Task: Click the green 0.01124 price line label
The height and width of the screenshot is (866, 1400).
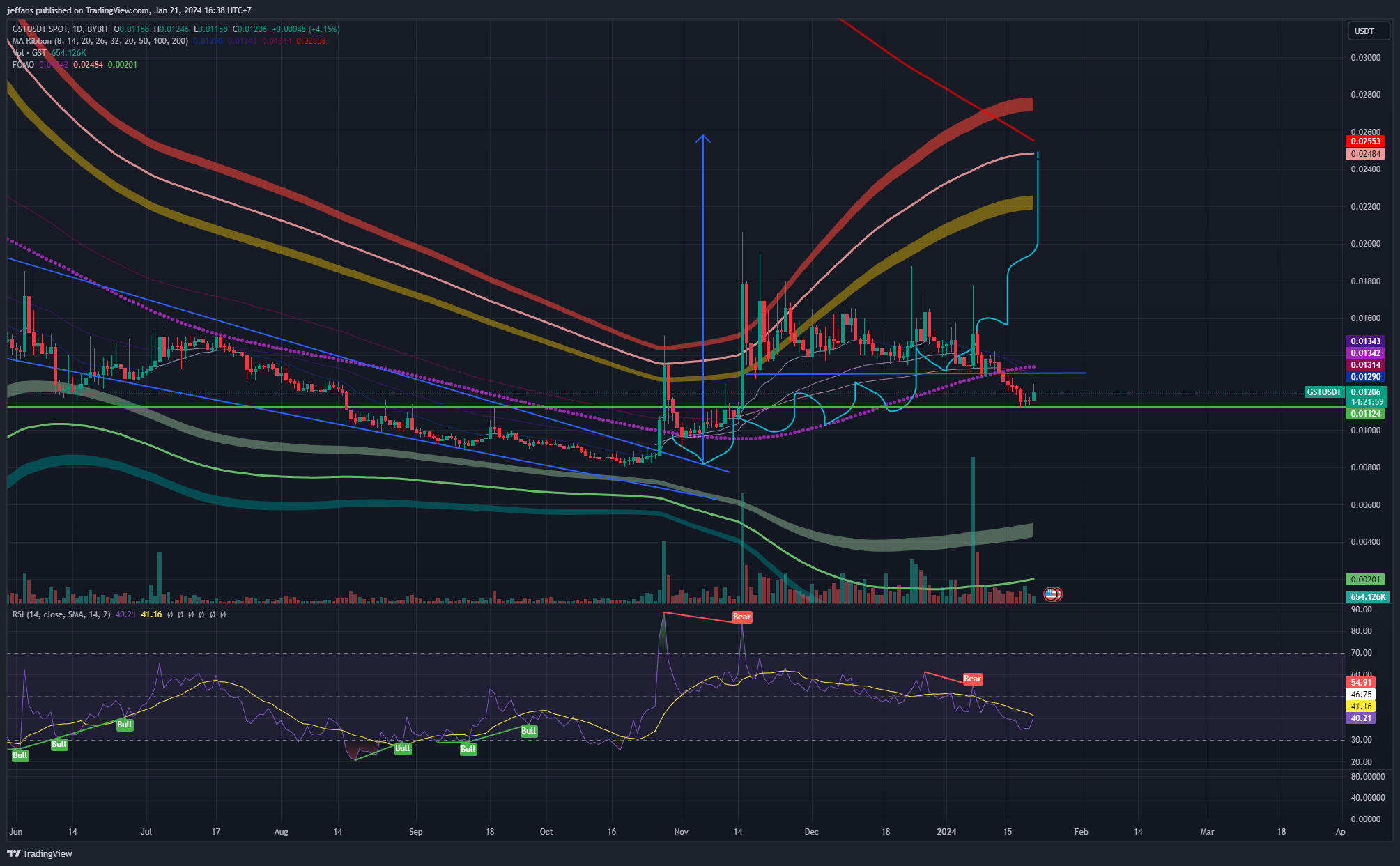Action: pos(1366,414)
